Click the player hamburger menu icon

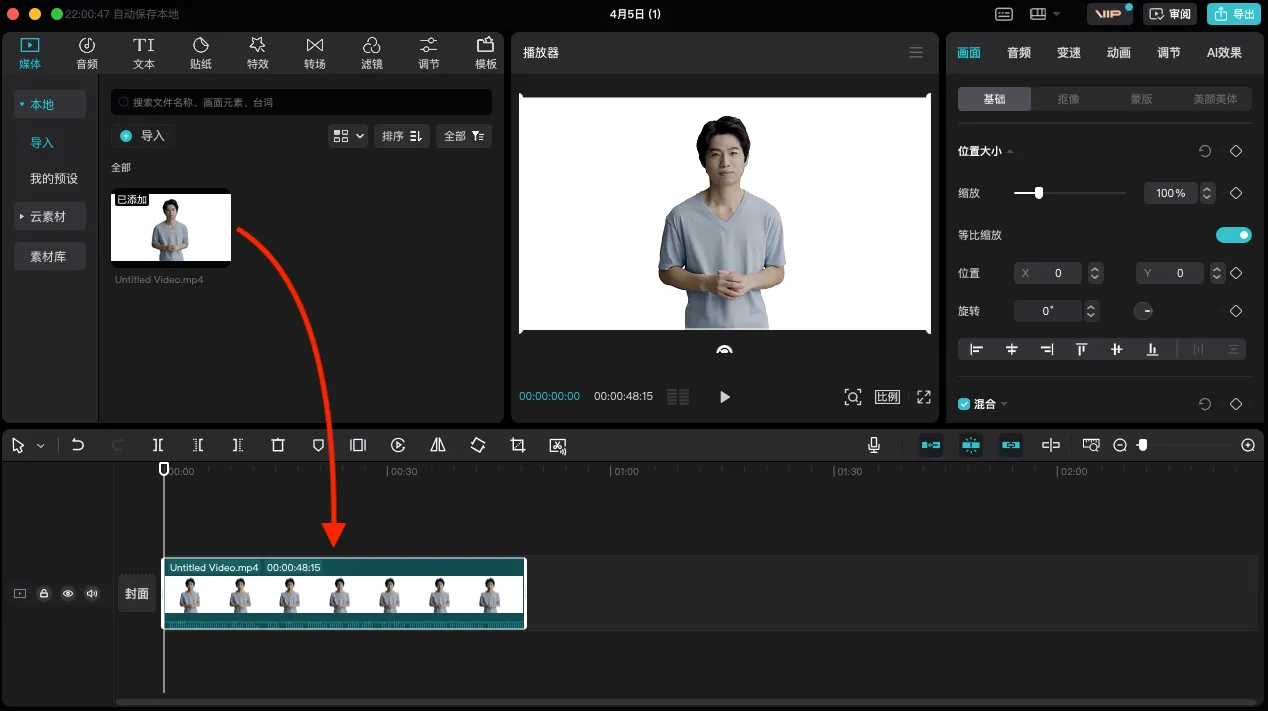click(x=916, y=52)
